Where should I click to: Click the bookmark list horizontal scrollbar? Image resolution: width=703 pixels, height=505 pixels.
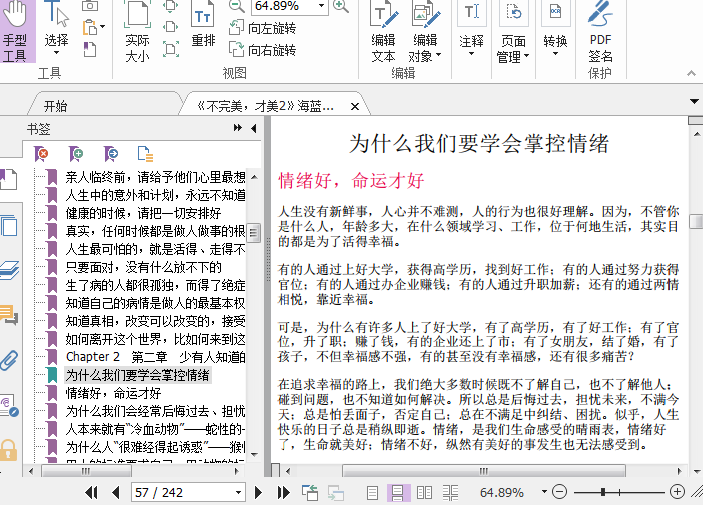coord(86,471)
